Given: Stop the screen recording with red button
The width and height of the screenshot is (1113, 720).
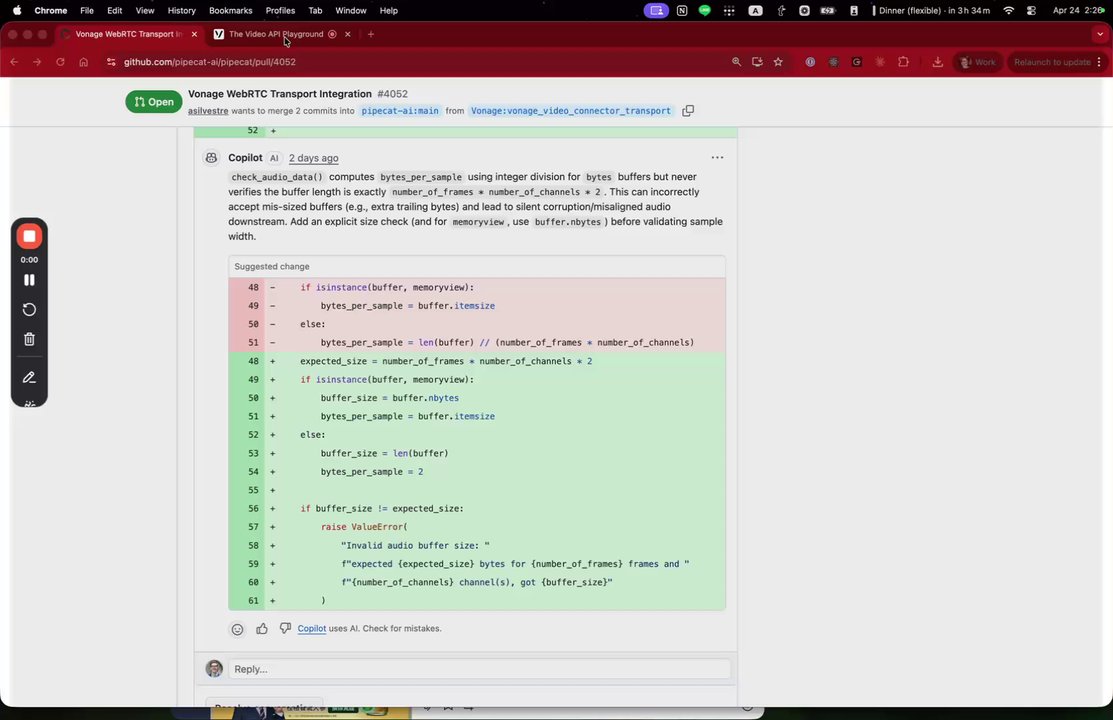Looking at the screenshot, I should [x=29, y=236].
